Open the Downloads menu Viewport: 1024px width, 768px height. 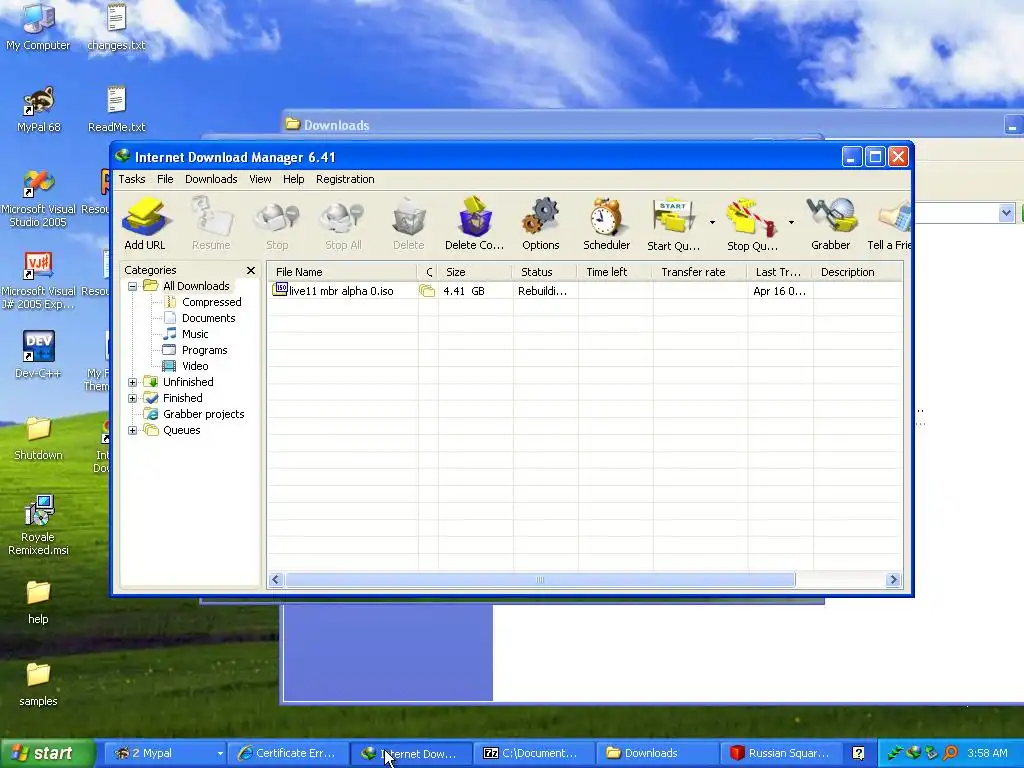(211, 179)
